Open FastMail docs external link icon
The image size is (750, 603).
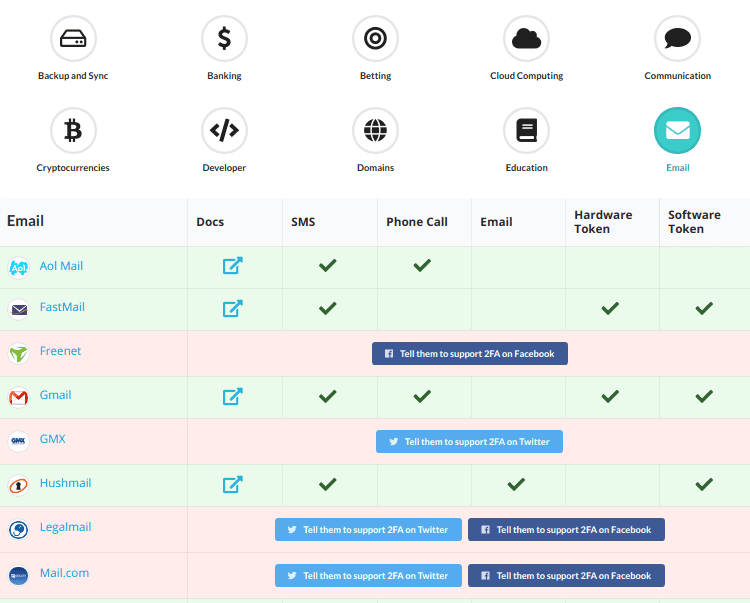[233, 308]
